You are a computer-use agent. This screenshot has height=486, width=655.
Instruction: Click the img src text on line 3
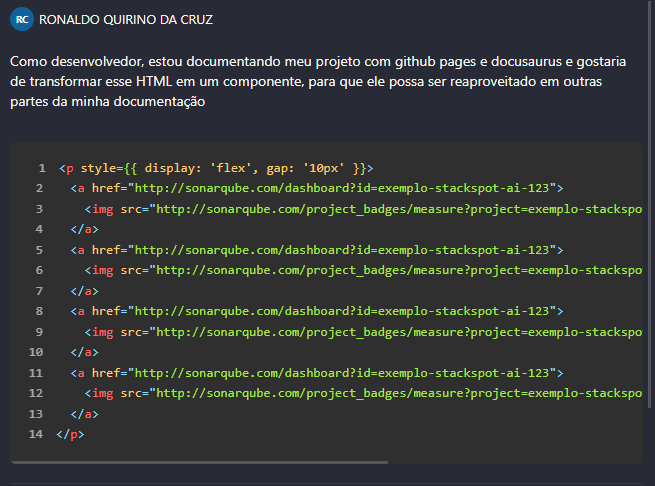point(363,209)
